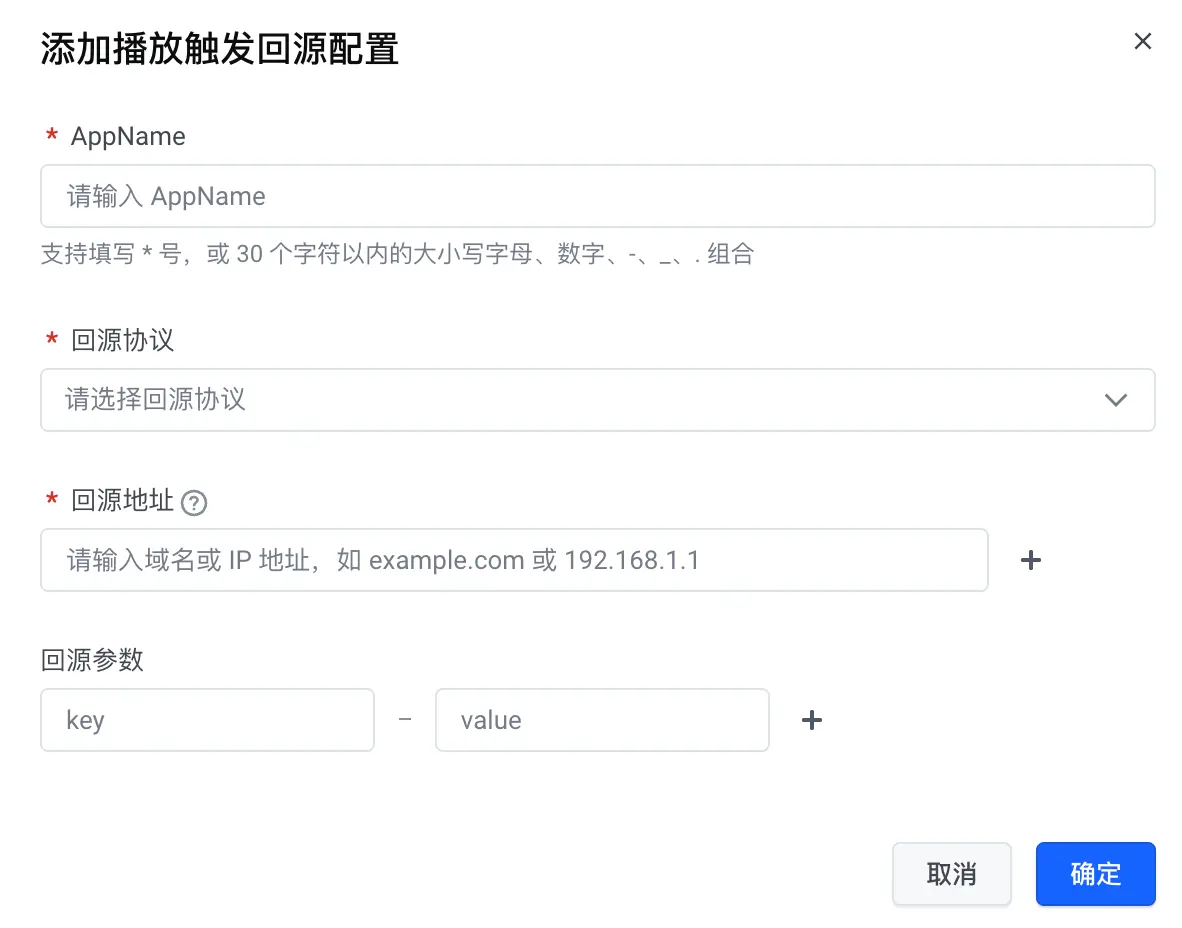Click the dialog title 添加播放触发回源配置
1182x928 pixels.
pos(219,49)
